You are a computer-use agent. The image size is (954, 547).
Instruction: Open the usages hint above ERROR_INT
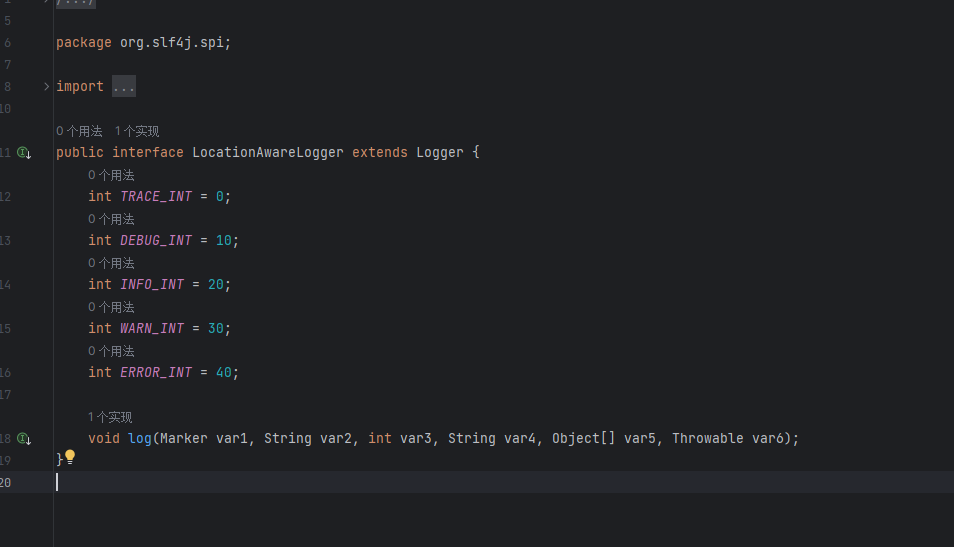[x=111, y=351]
